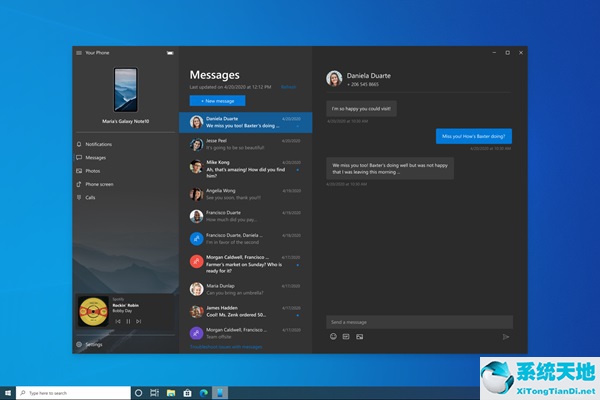Skip to next track in music player
Viewport: 600px width, 400px height.
coord(139,322)
